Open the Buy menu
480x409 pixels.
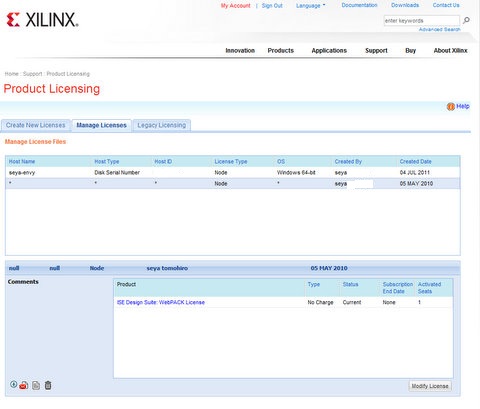click(411, 51)
